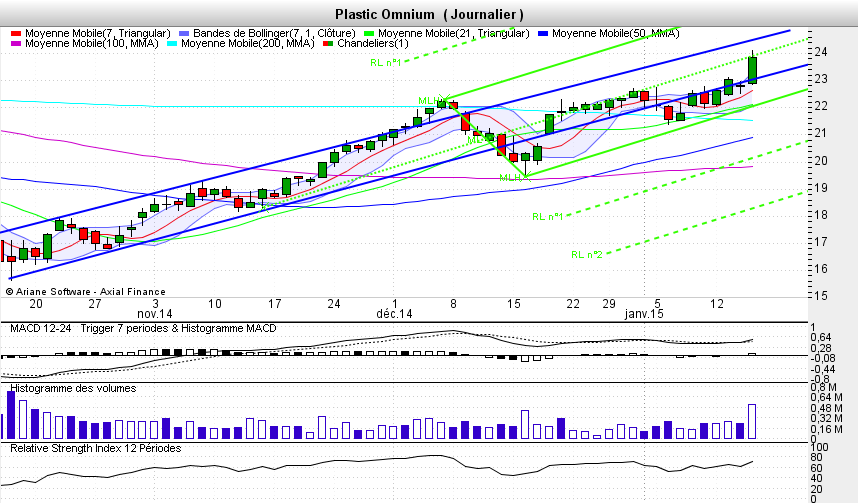The height and width of the screenshot is (503, 858).
Task: Select the Moyenne Mobile(100, MMA) legend label
Action: (91, 43)
